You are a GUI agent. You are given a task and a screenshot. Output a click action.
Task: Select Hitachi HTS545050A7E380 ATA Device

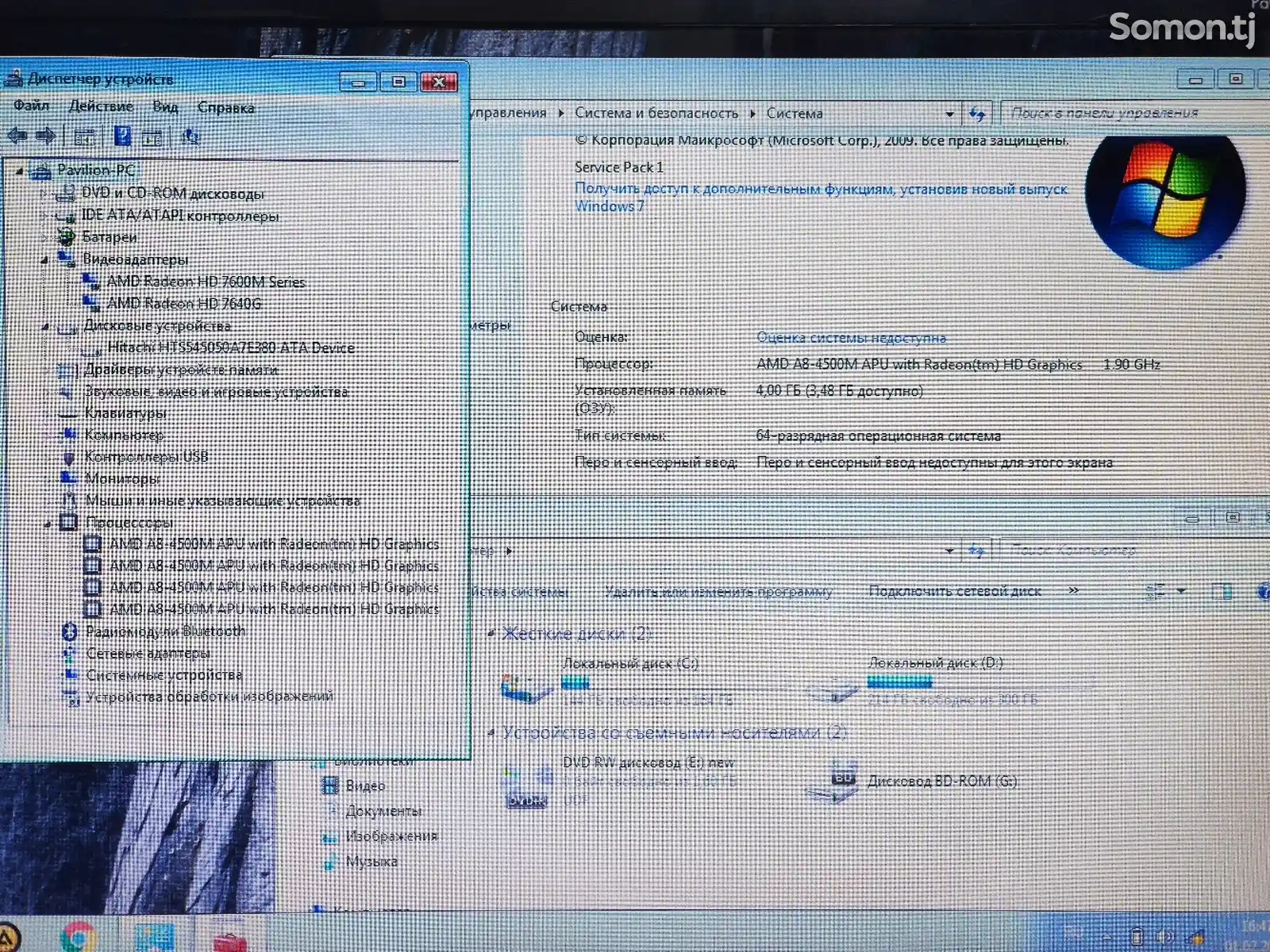pos(231,347)
